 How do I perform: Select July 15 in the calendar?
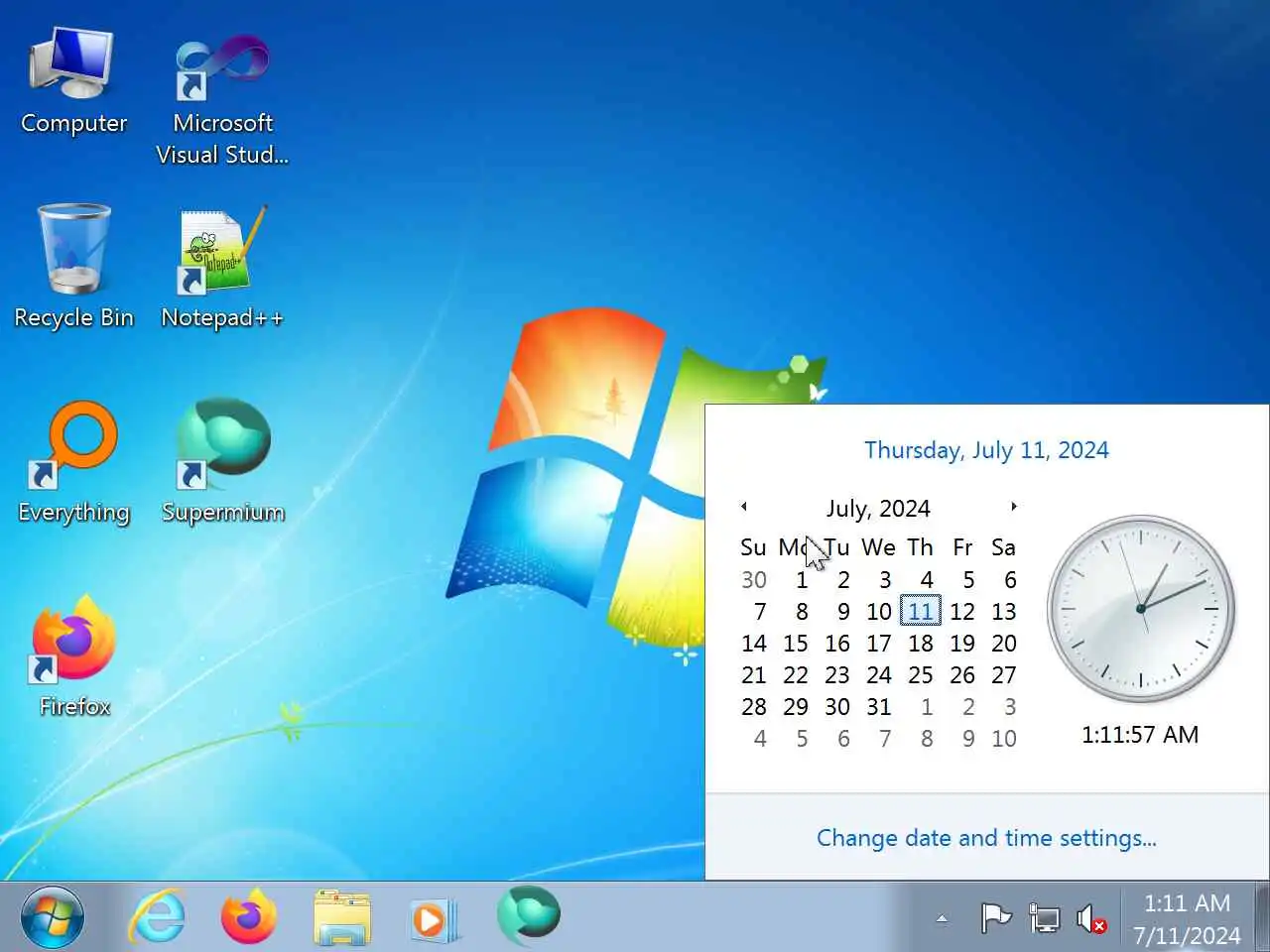coord(796,644)
